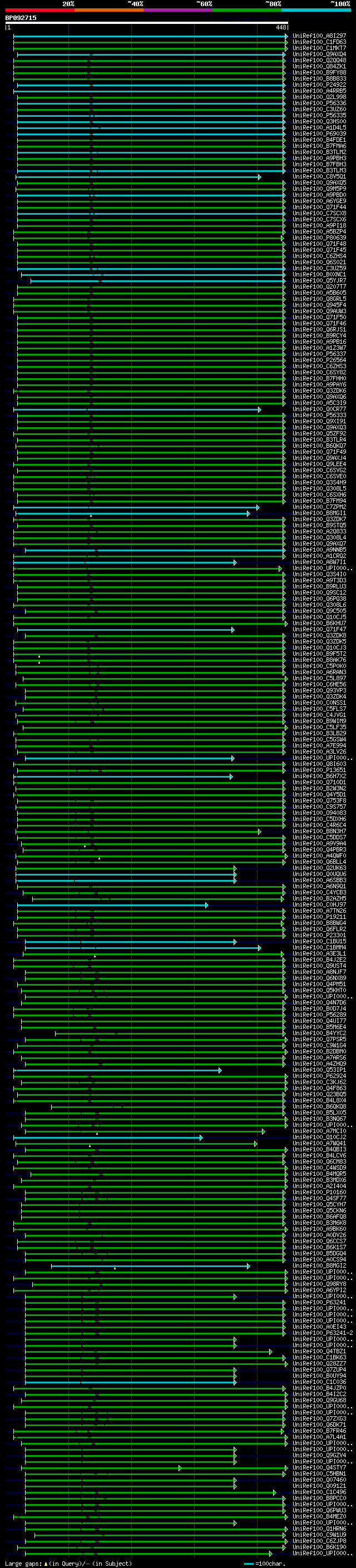Click the query end position 448
Viewport: 356px width, 1568px height.
pyautogui.click(x=280, y=27)
